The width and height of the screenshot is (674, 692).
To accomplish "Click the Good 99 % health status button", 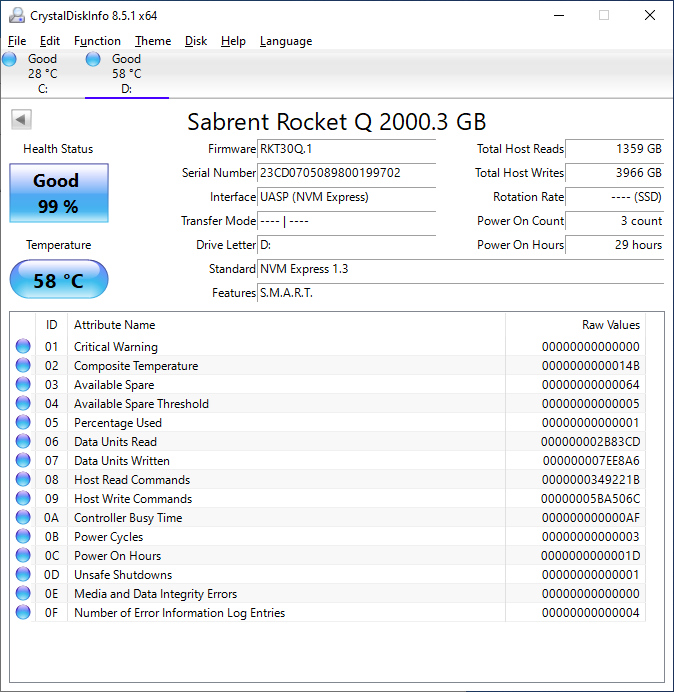I will (x=58, y=193).
